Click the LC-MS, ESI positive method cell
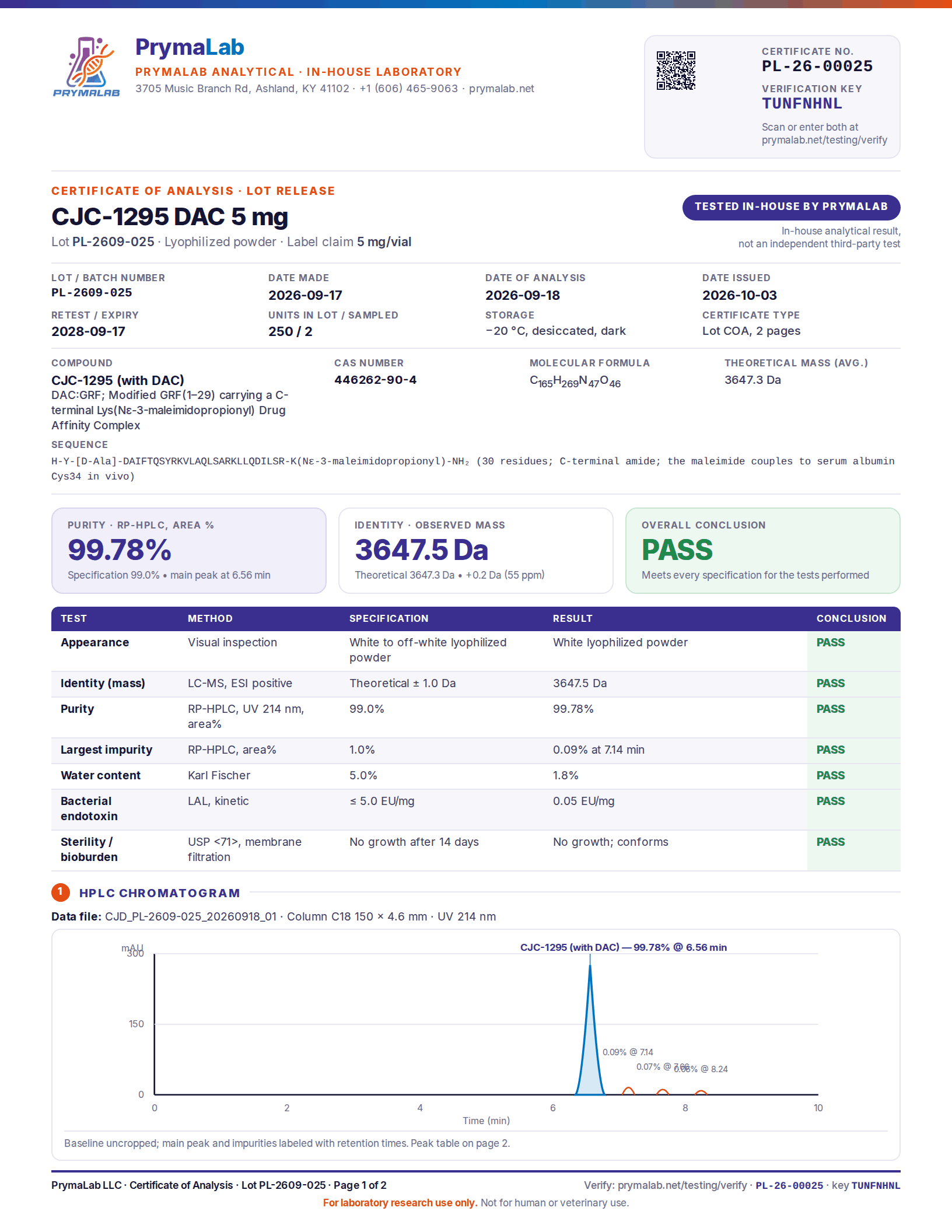The image size is (952, 1232). [240, 683]
